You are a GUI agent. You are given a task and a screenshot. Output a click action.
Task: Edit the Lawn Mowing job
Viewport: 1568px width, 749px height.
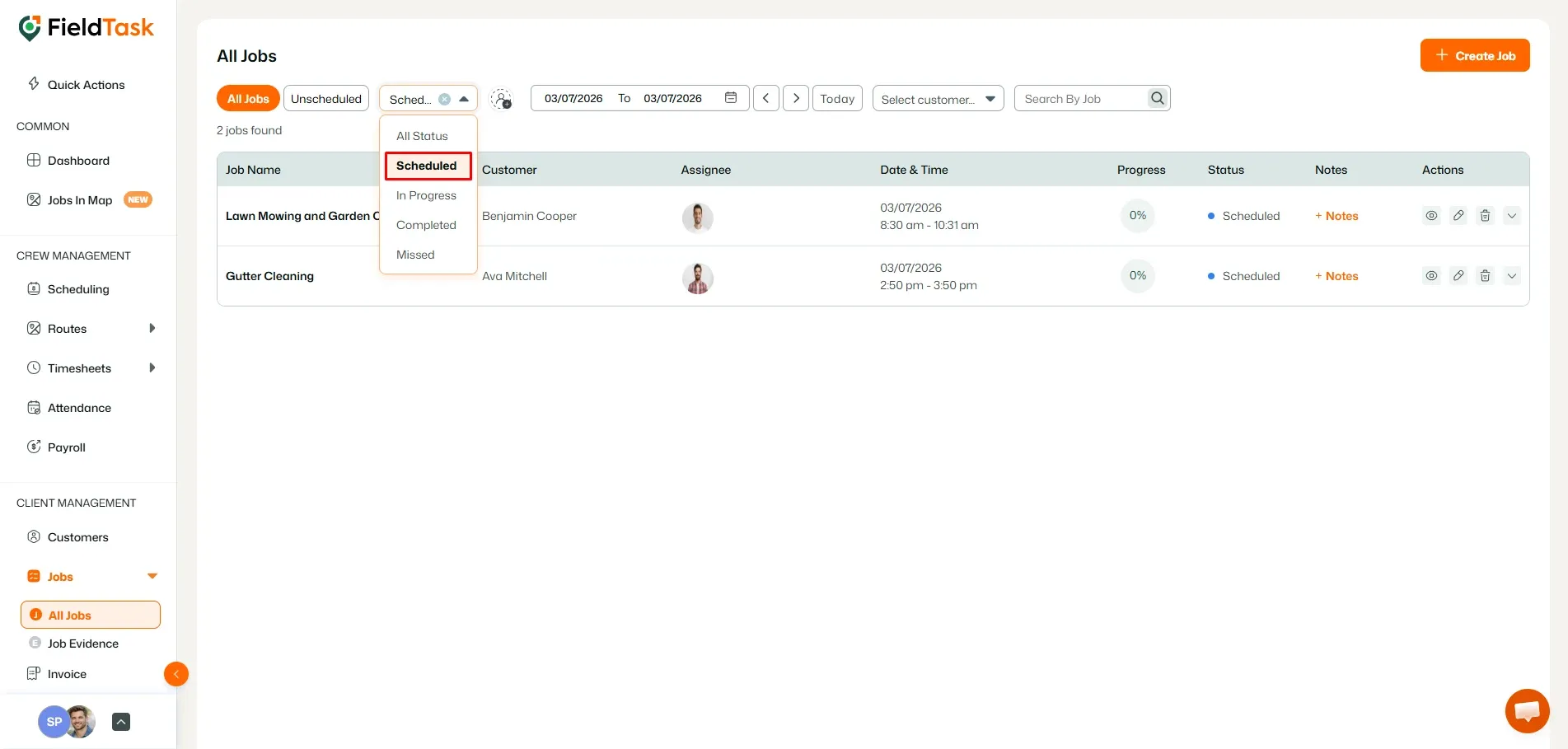pos(1458,215)
